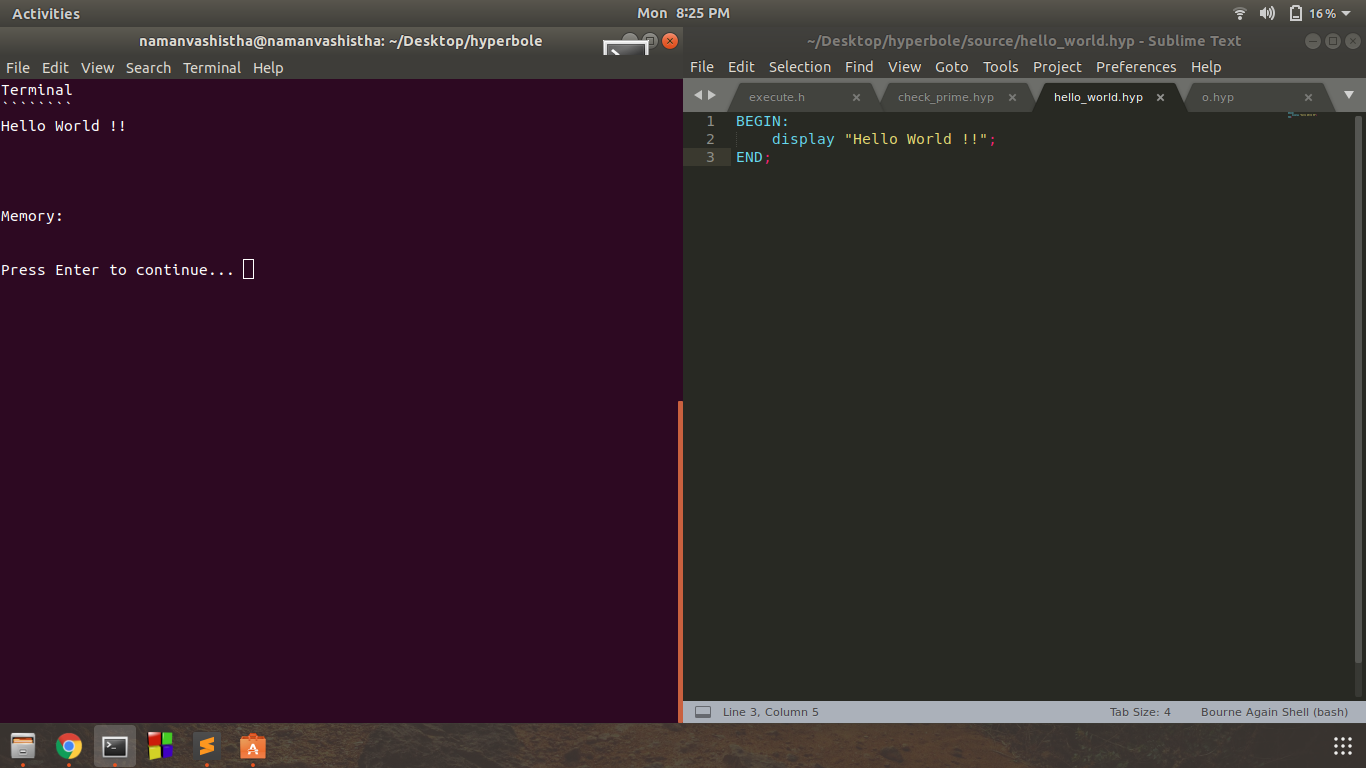
Task: Open Terminal window File menu
Action: (18, 68)
